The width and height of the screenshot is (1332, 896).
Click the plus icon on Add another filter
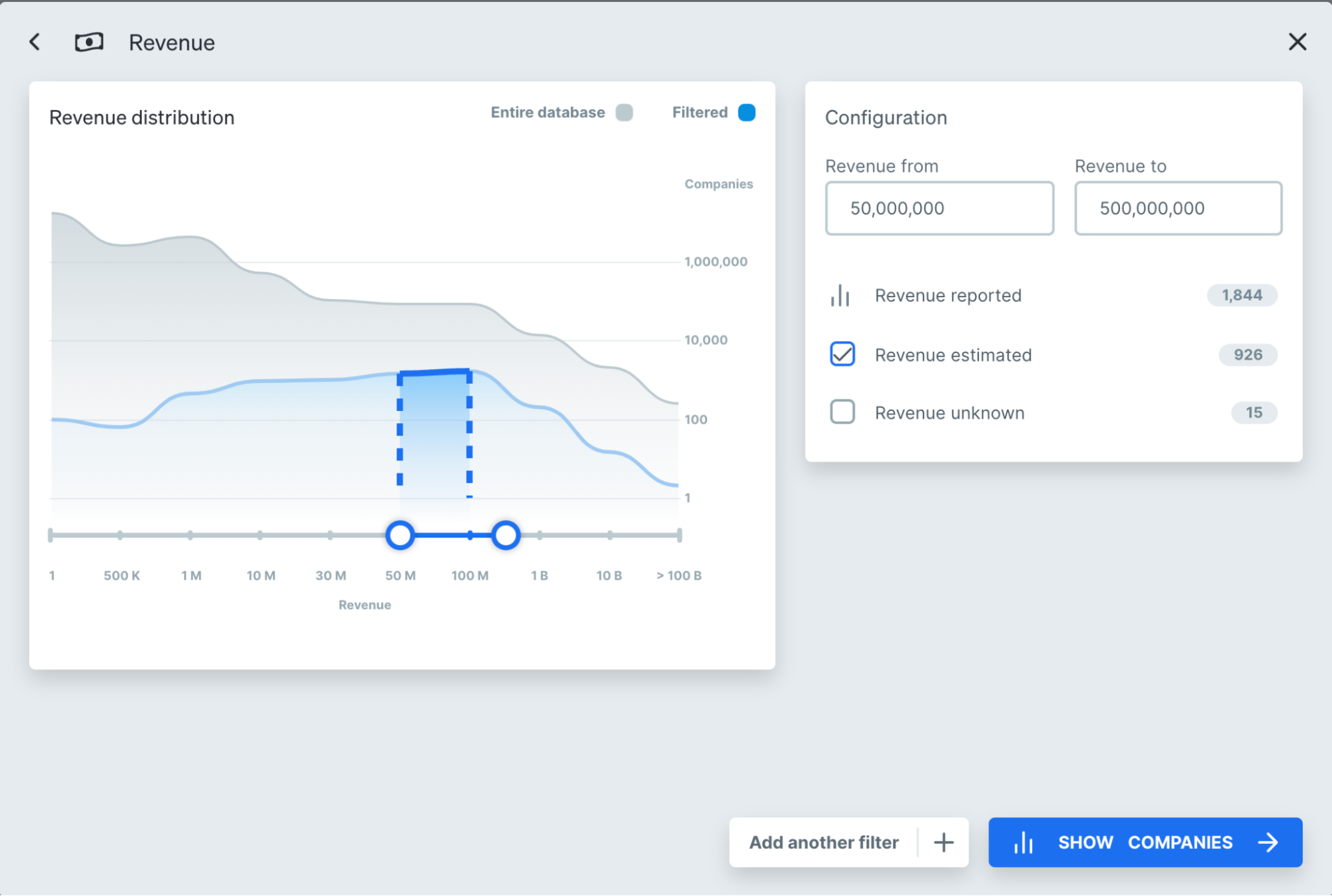(944, 842)
